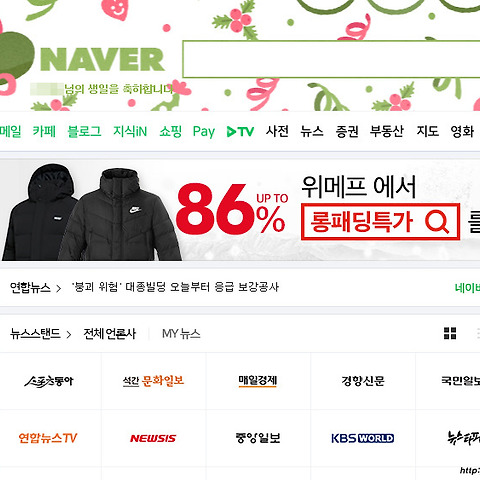Open the KBS WORLD publisher logo

(363, 438)
